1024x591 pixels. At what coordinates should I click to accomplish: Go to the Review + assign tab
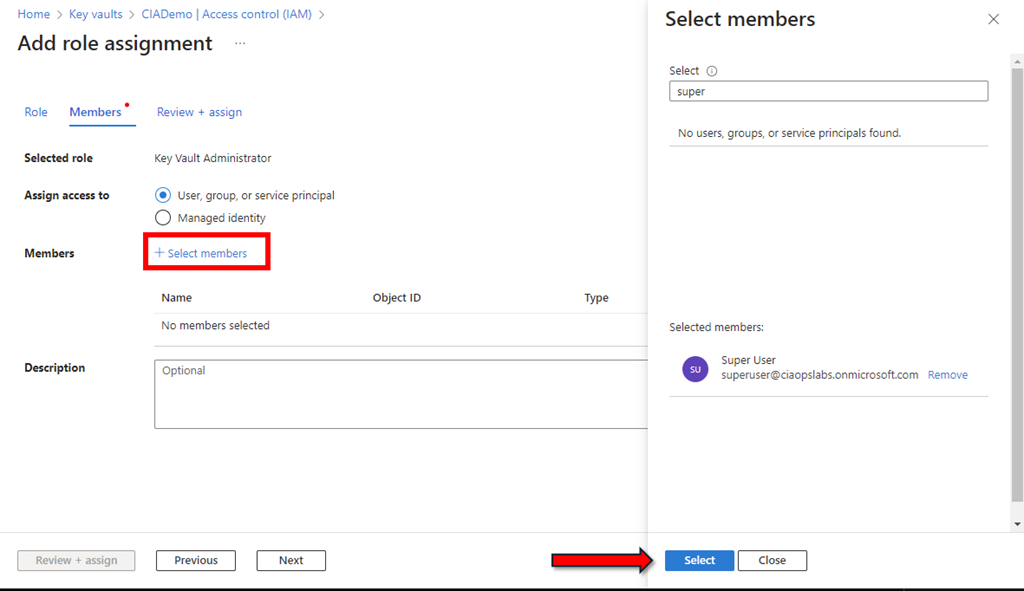(199, 112)
